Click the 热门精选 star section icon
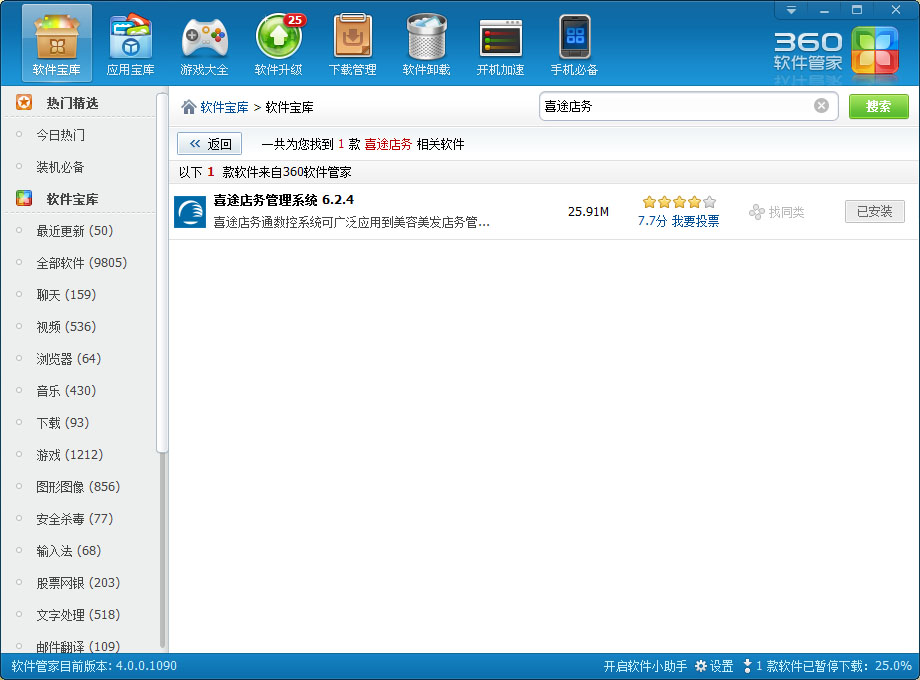The image size is (920, 680). tap(24, 103)
